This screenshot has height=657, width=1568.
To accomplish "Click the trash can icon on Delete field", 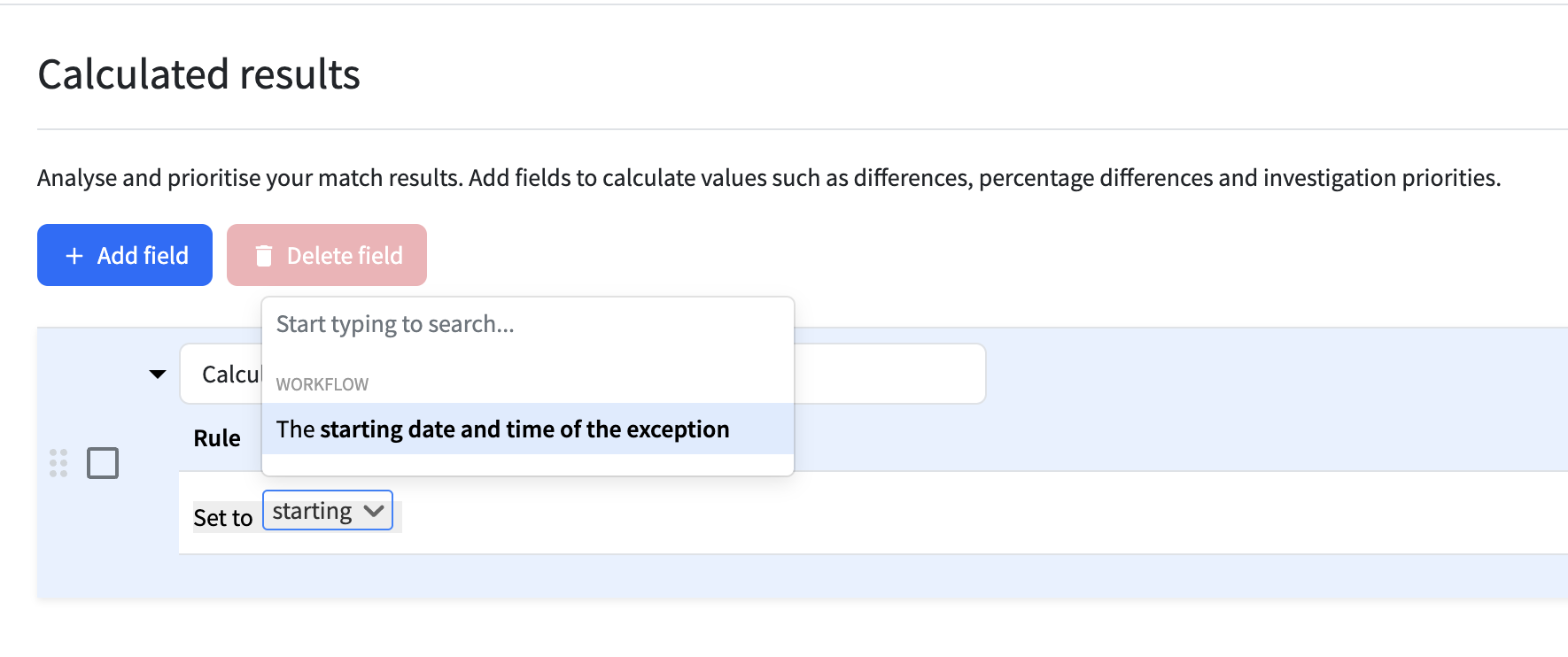I will [263, 256].
